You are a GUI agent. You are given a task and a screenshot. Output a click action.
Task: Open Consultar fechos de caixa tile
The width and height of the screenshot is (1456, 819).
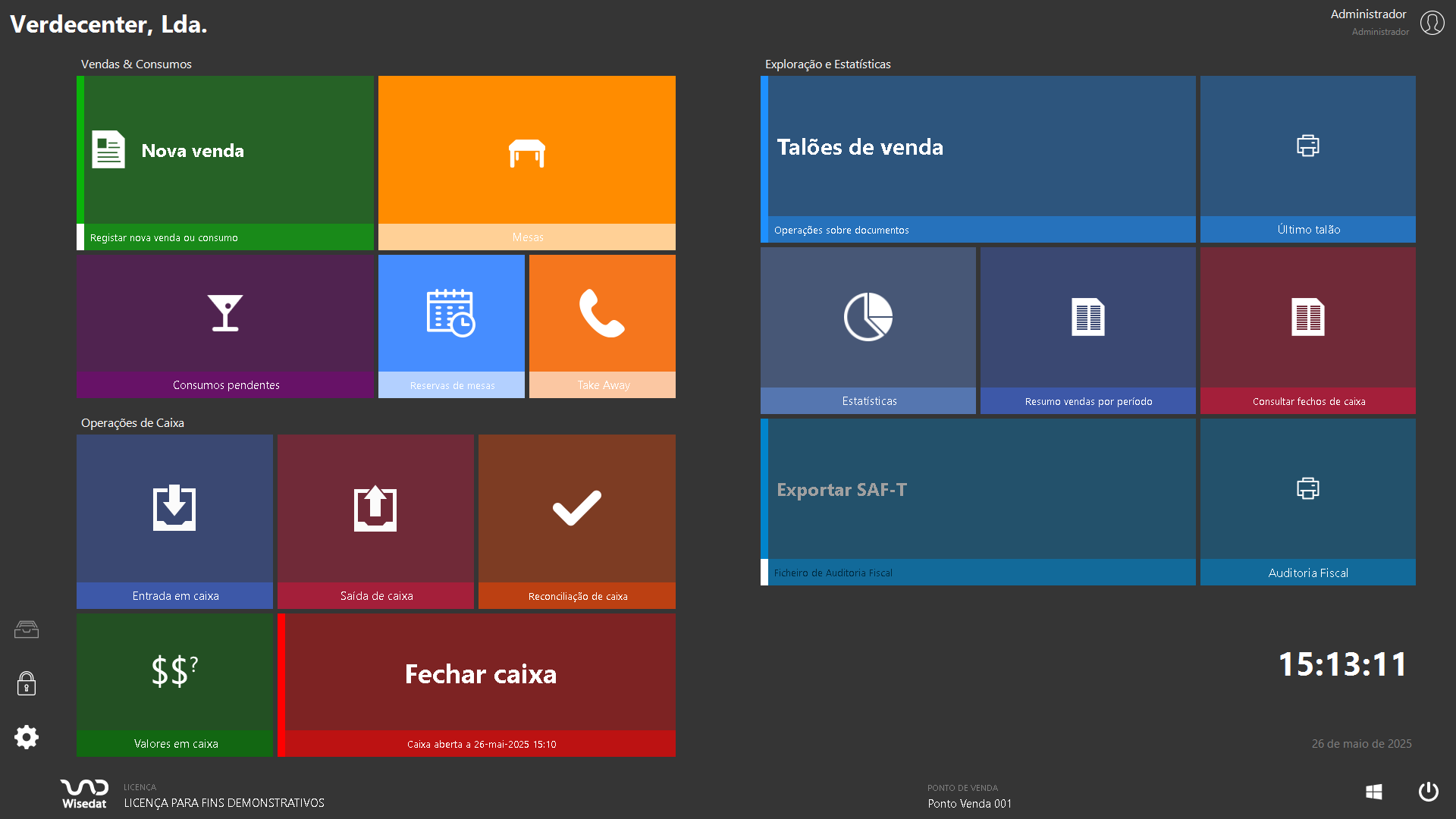pyautogui.click(x=1307, y=317)
